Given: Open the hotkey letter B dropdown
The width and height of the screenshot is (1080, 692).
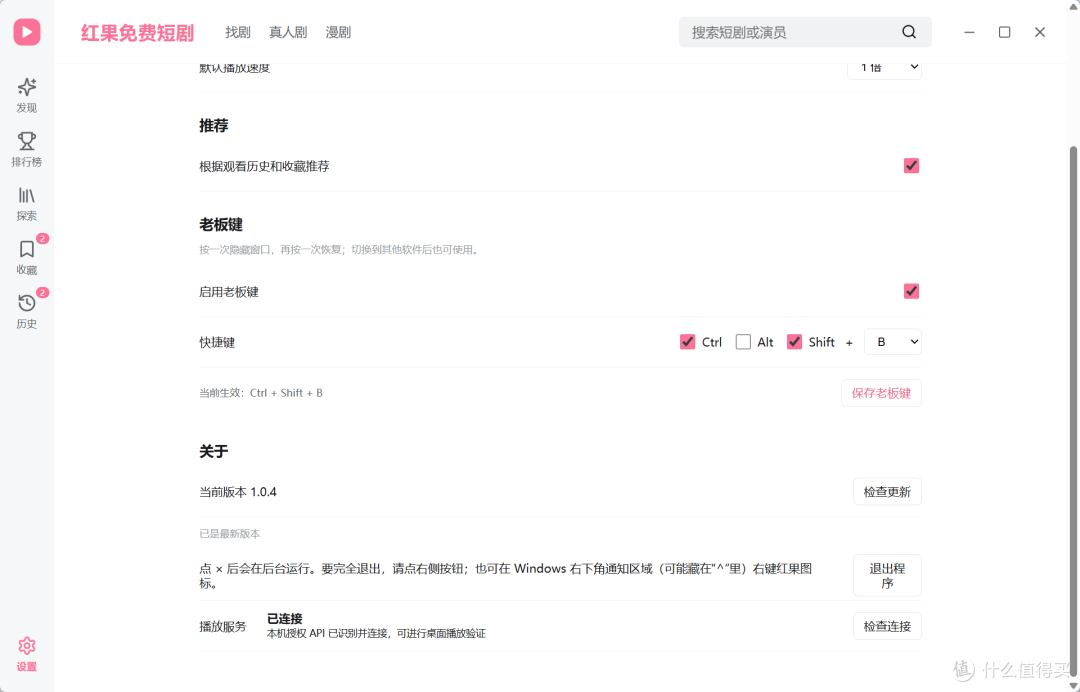Looking at the screenshot, I should [x=893, y=342].
